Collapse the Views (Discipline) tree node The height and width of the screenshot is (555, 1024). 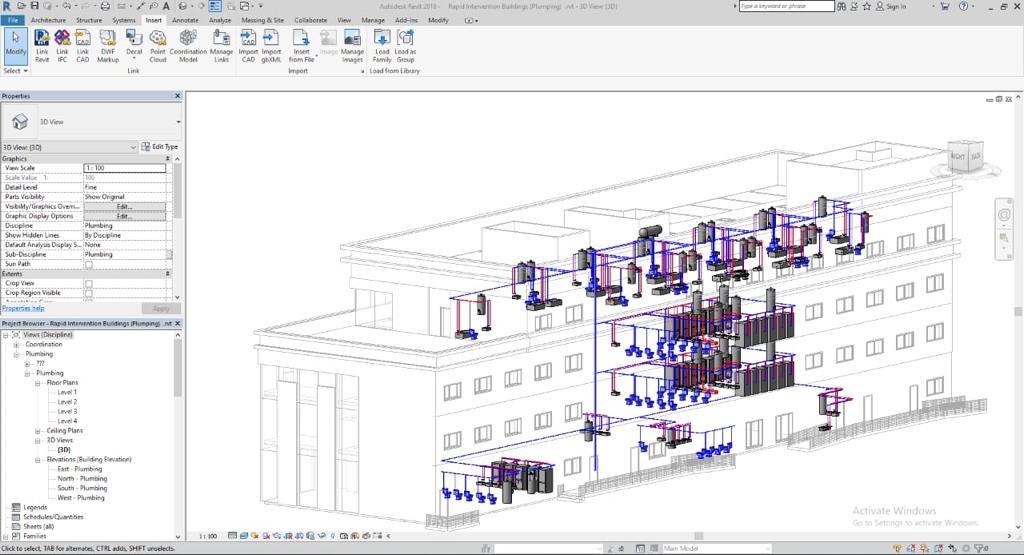click(x=6, y=335)
